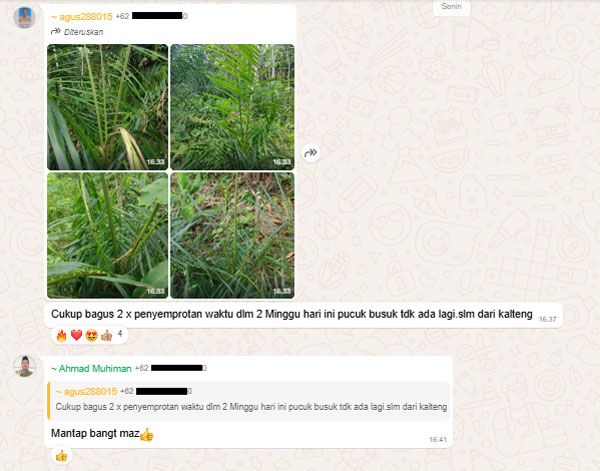
Task: Open top-right palm frond photo
Action: pos(232,107)
